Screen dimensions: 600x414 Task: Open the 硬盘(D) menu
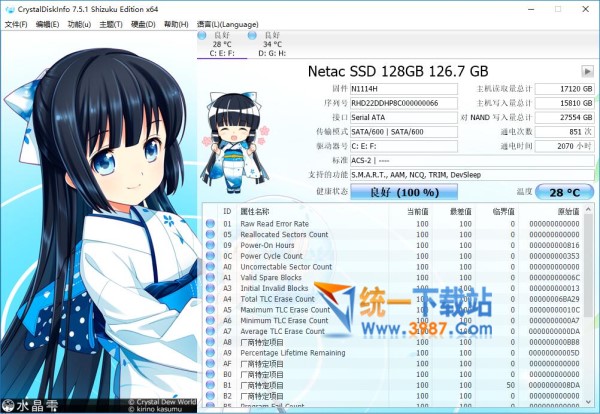tap(143, 24)
